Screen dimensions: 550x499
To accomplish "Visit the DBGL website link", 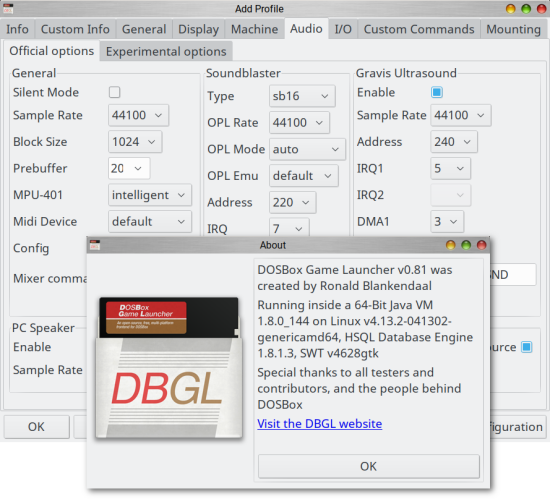I will tap(320, 424).
